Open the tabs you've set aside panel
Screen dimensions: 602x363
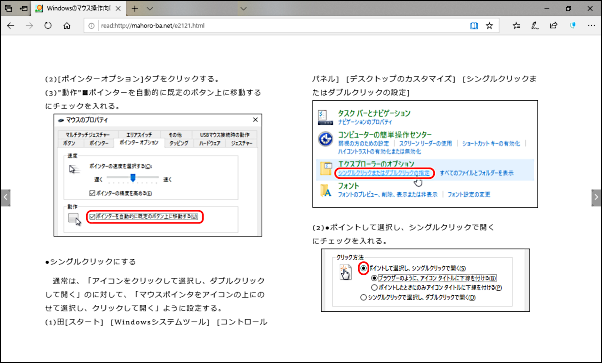pos(8,8)
